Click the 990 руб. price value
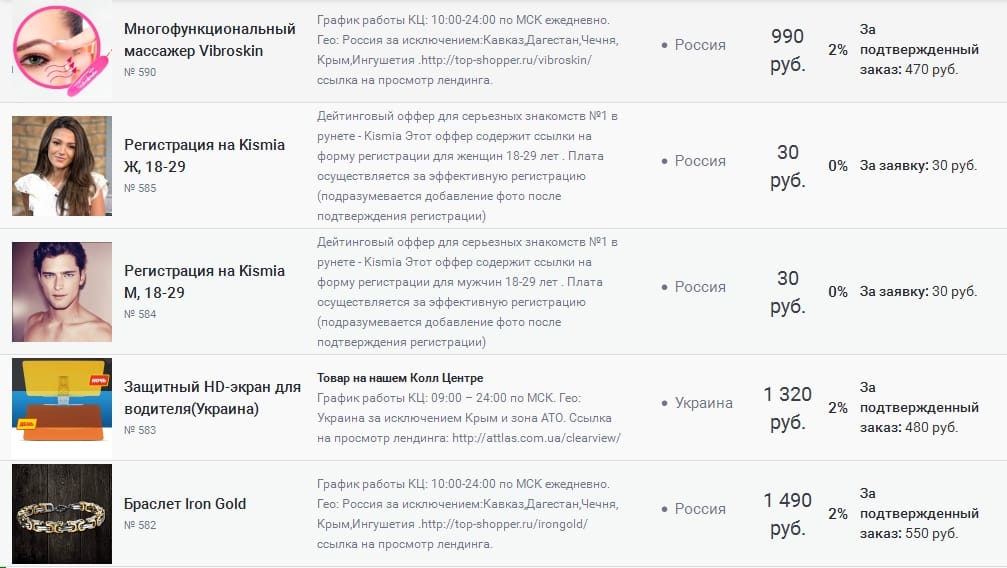The image size is (1007, 568). coord(788,50)
